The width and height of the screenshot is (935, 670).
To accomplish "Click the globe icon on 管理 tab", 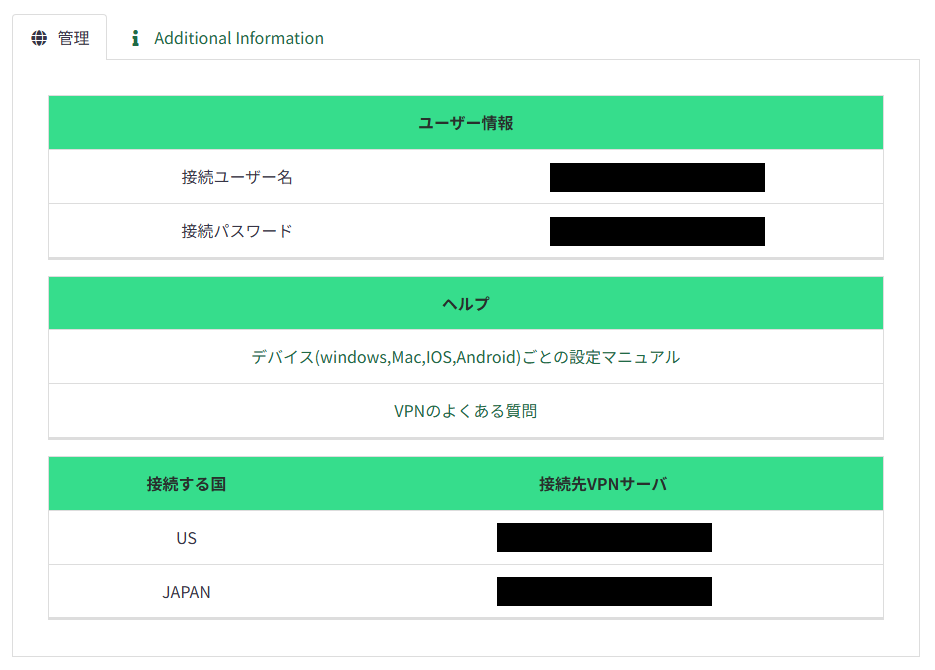I will (39, 38).
